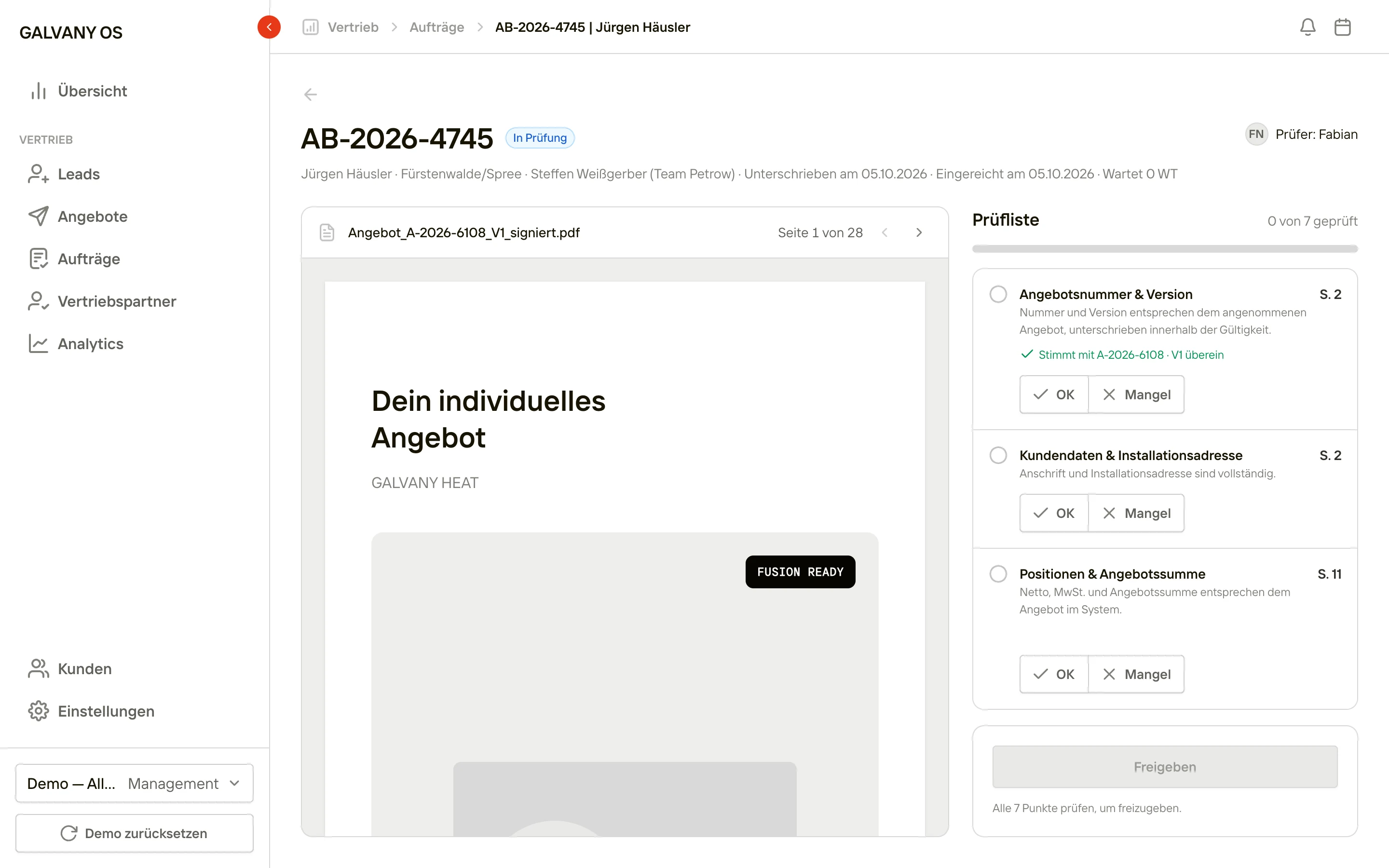Click breadcrumb chart icon before Vertrieb
Screen dimensions: 1389x868
click(x=311, y=27)
